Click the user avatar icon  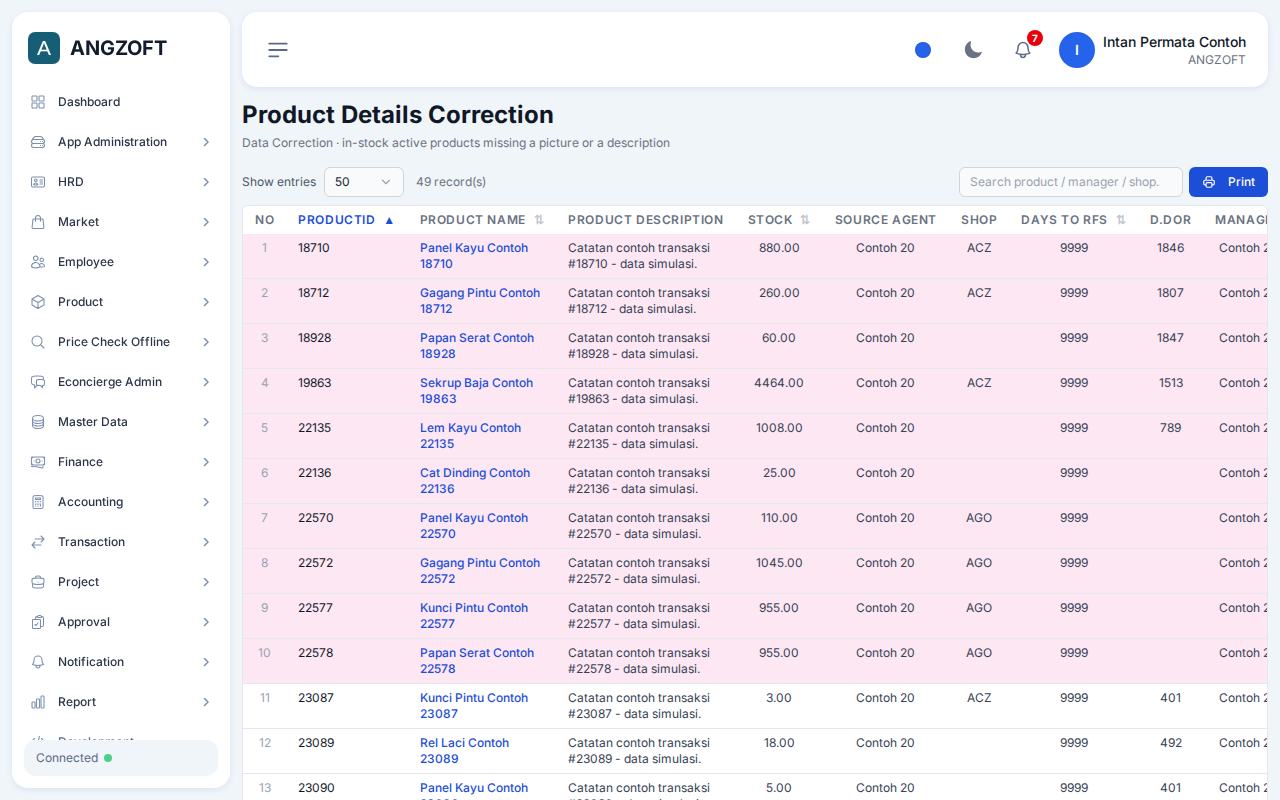pos(1077,50)
